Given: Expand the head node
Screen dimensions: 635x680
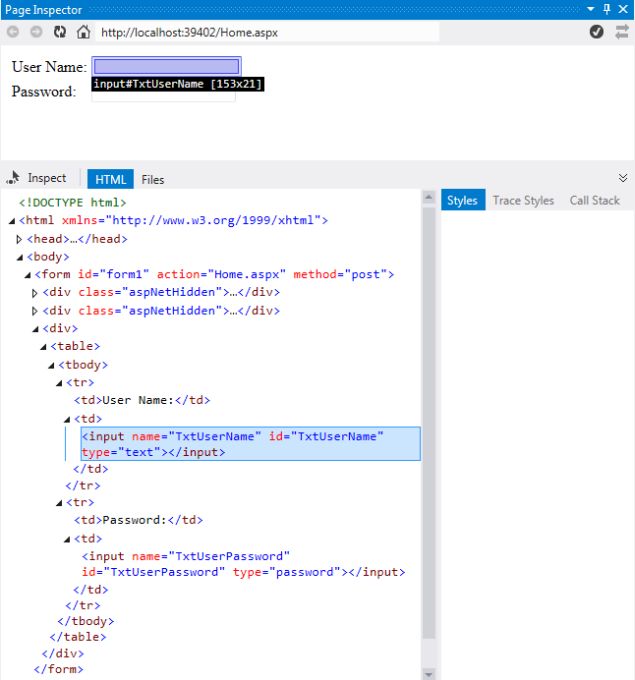Looking at the screenshot, I should (x=19, y=239).
